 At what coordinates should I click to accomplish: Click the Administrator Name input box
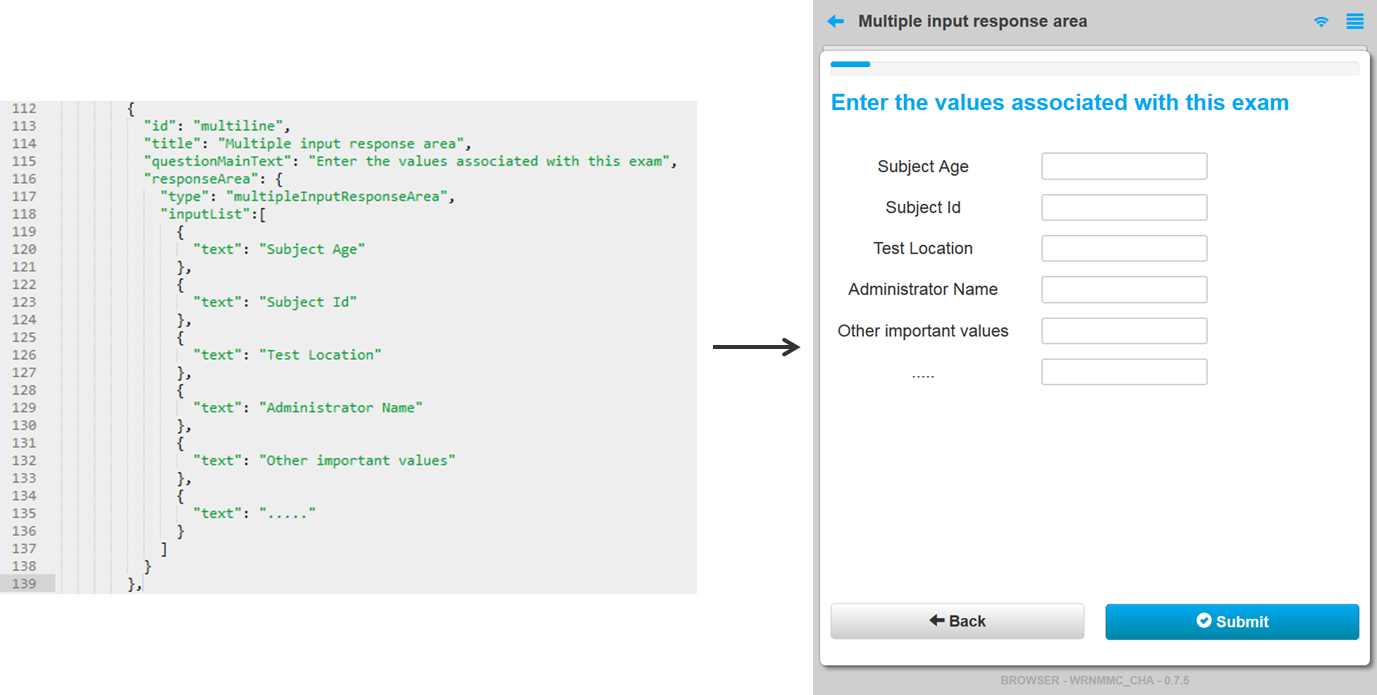pyautogui.click(x=1124, y=290)
